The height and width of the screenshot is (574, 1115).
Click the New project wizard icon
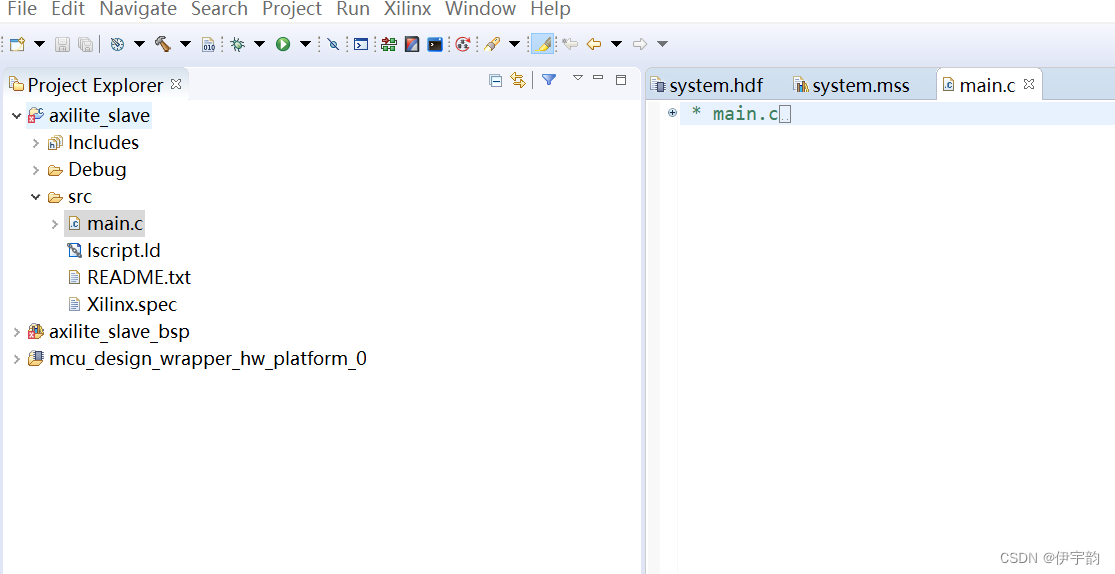pos(18,44)
